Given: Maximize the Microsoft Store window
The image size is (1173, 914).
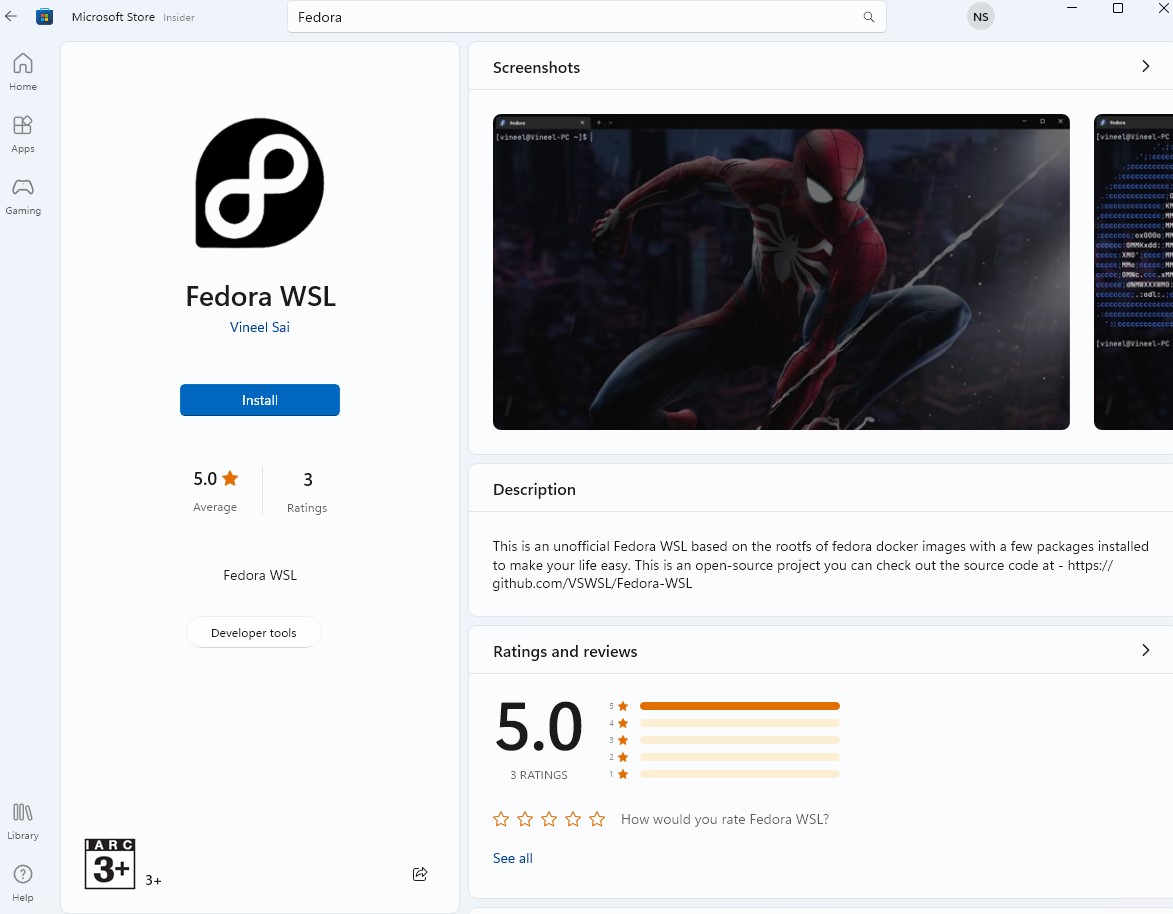Looking at the screenshot, I should click(x=1118, y=8).
